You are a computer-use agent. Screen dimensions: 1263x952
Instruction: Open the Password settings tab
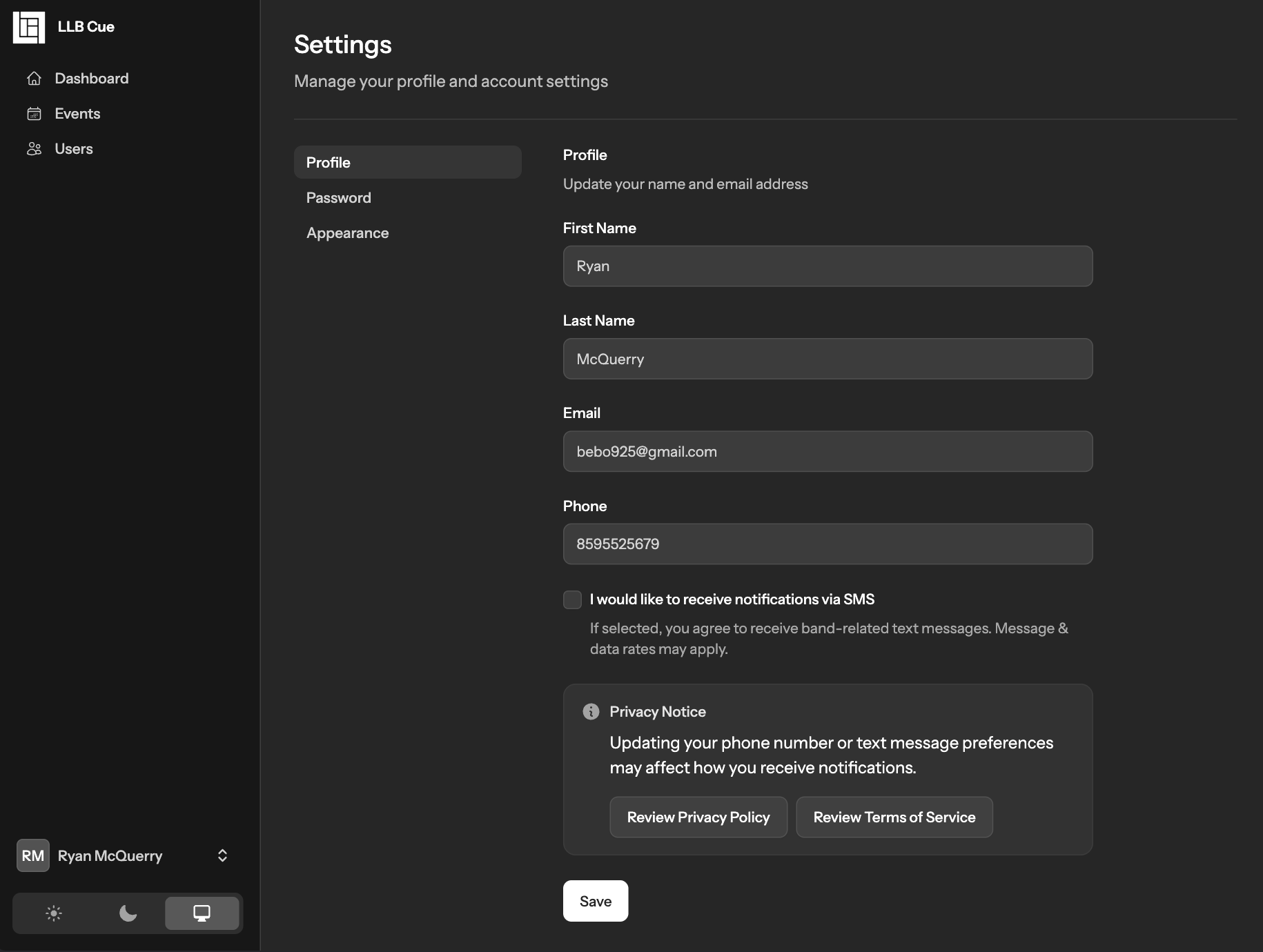338,198
